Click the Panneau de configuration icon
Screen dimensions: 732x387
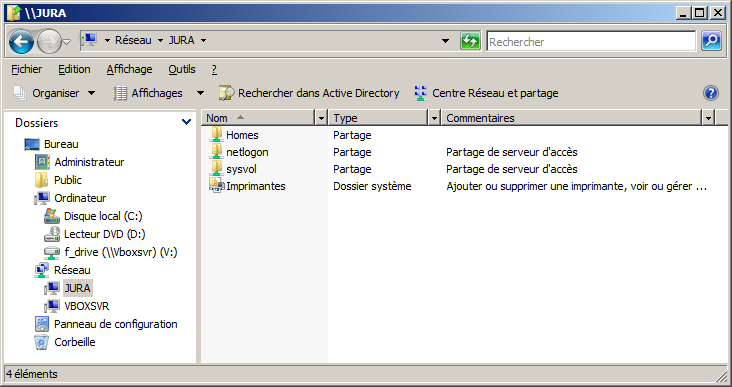(42, 324)
